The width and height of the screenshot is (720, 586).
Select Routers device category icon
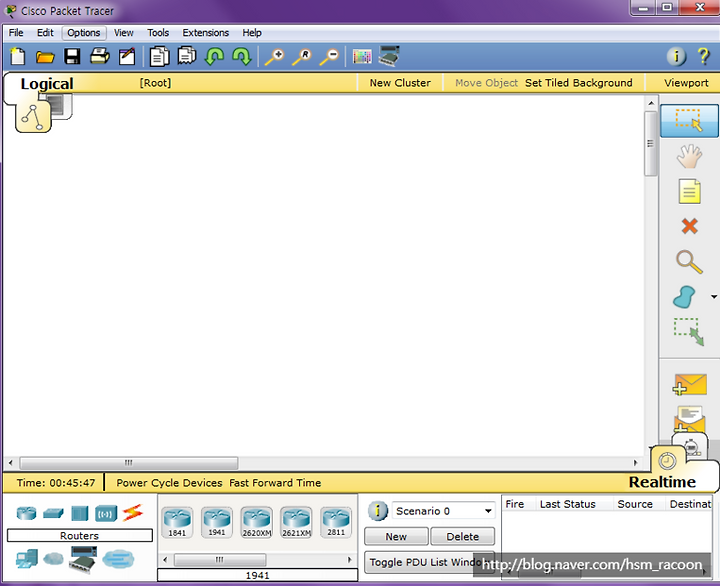click(x=26, y=513)
